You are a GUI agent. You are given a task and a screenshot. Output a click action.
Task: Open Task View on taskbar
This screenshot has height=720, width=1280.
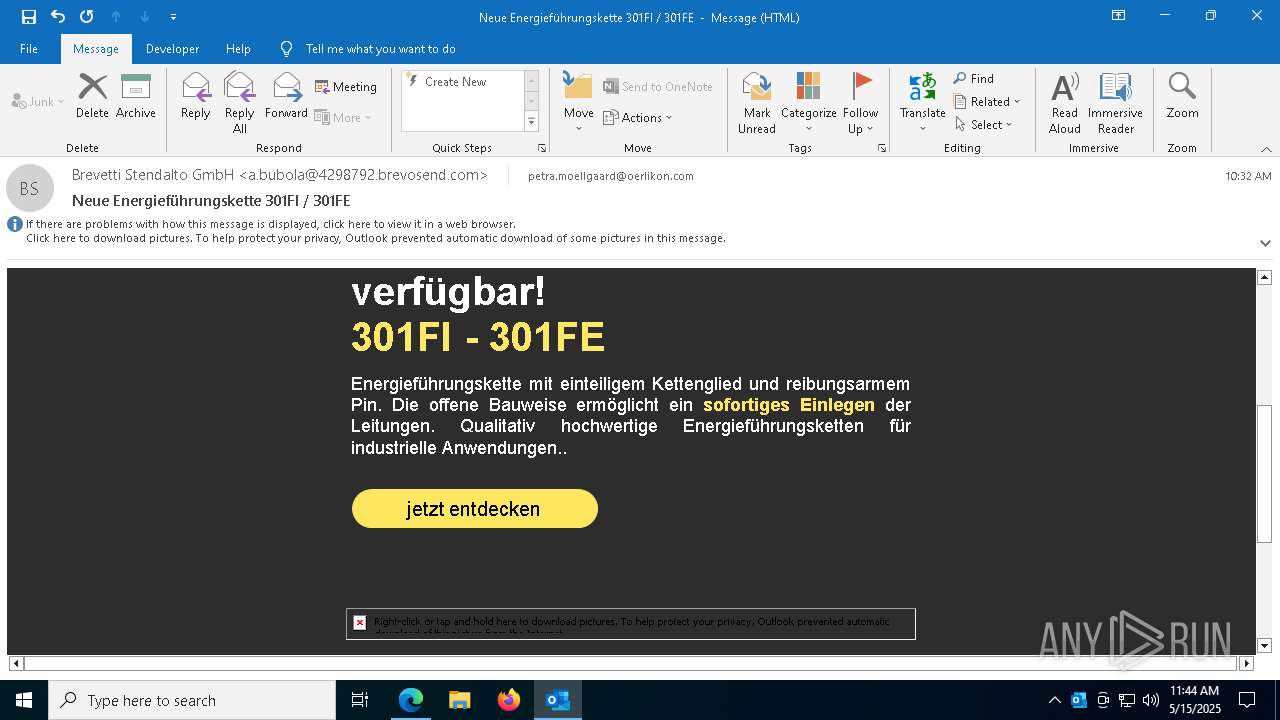click(x=360, y=700)
